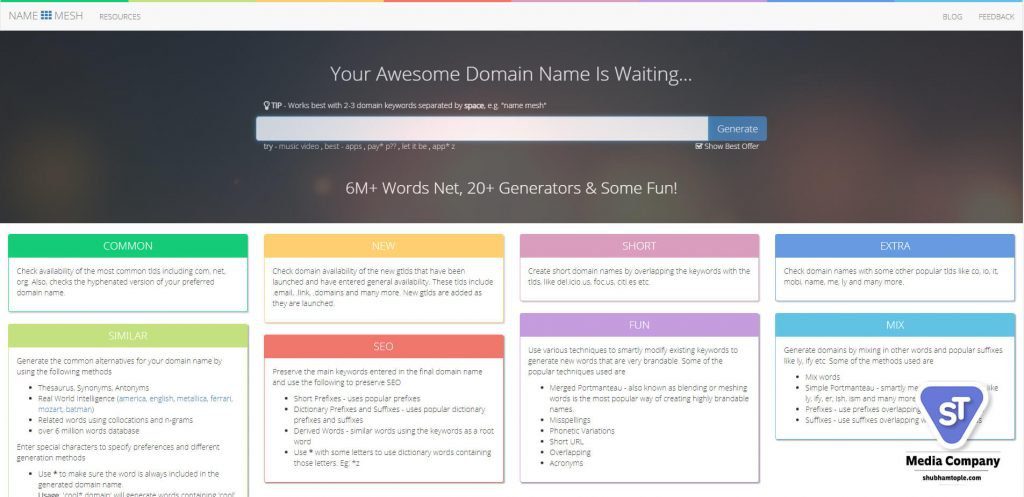The width and height of the screenshot is (1024, 497).
Task: Click the 'ferrari' example link
Action: pyautogui.click(x=221, y=398)
